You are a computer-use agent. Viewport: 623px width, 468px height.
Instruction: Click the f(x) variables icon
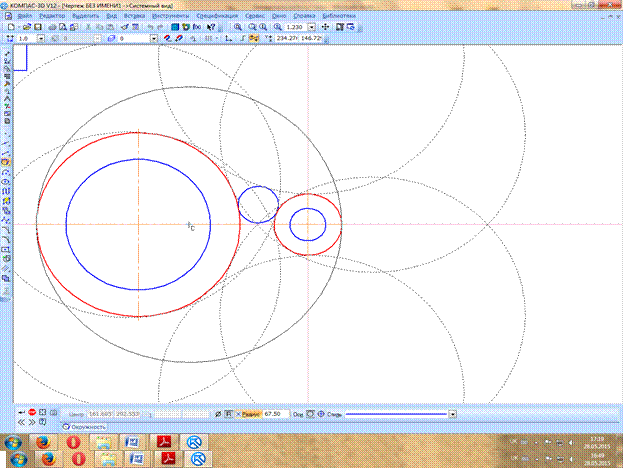point(197,27)
